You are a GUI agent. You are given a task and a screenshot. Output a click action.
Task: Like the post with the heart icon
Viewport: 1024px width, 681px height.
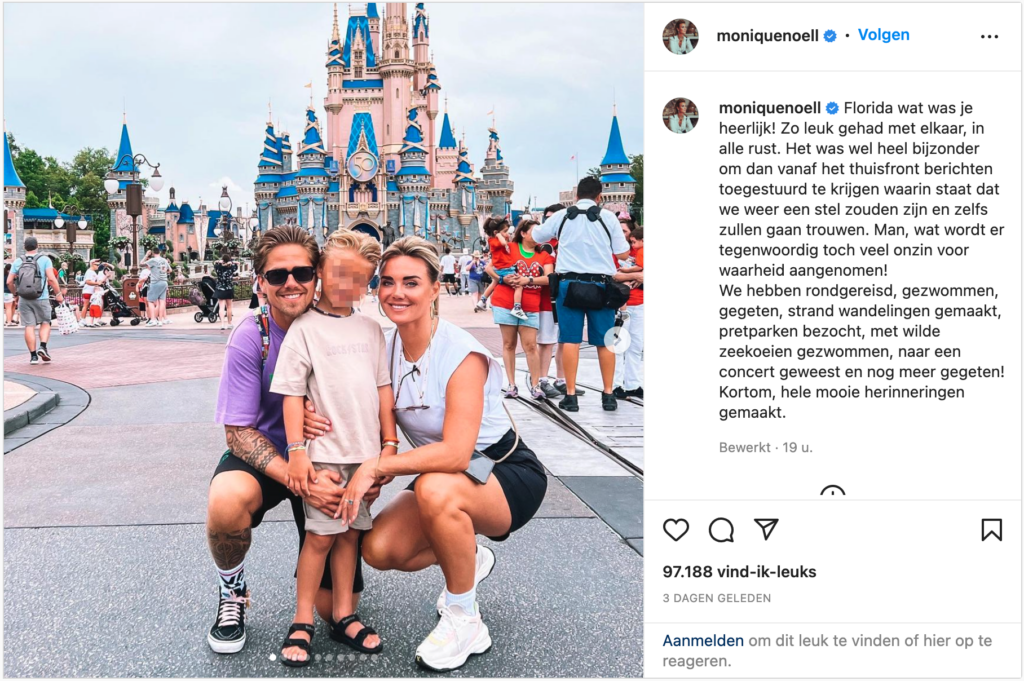click(x=676, y=530)
